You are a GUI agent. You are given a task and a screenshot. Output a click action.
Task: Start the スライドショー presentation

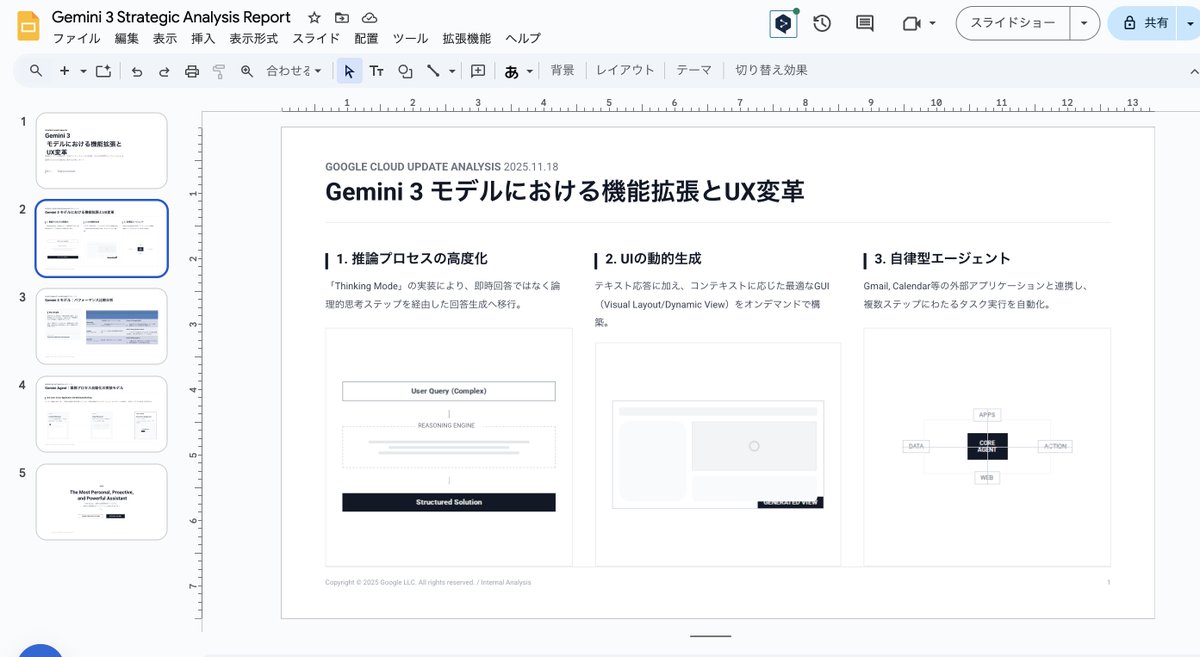tap(1013, 23)
